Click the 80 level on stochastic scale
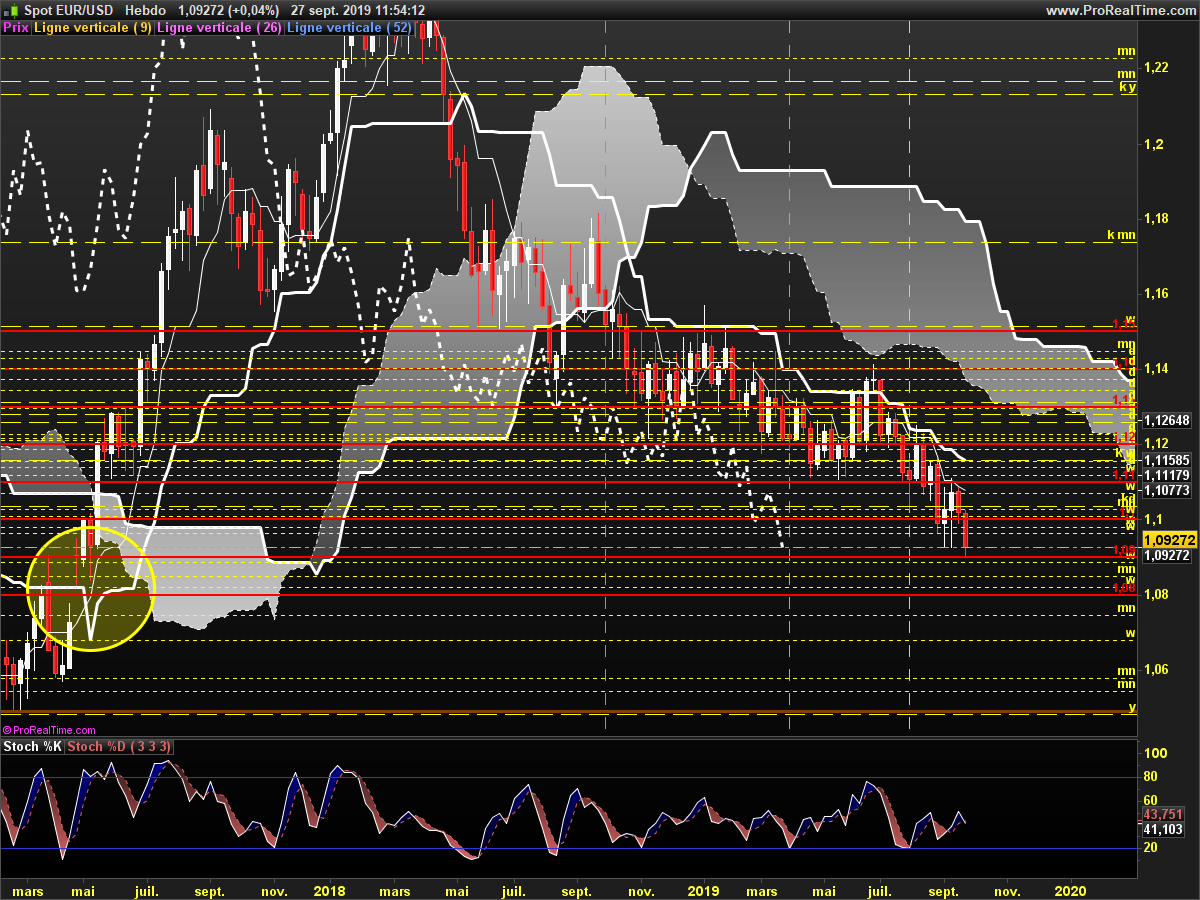This screenshot has height=900, width=1200. 1151,777
